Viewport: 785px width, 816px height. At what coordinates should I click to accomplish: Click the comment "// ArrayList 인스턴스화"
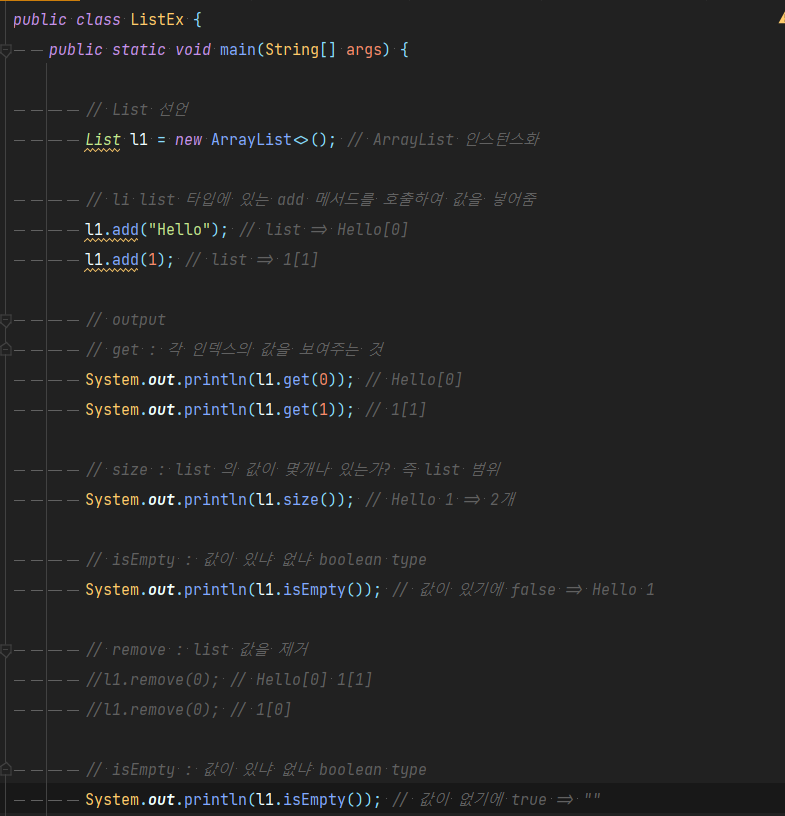tap(443, 140)
